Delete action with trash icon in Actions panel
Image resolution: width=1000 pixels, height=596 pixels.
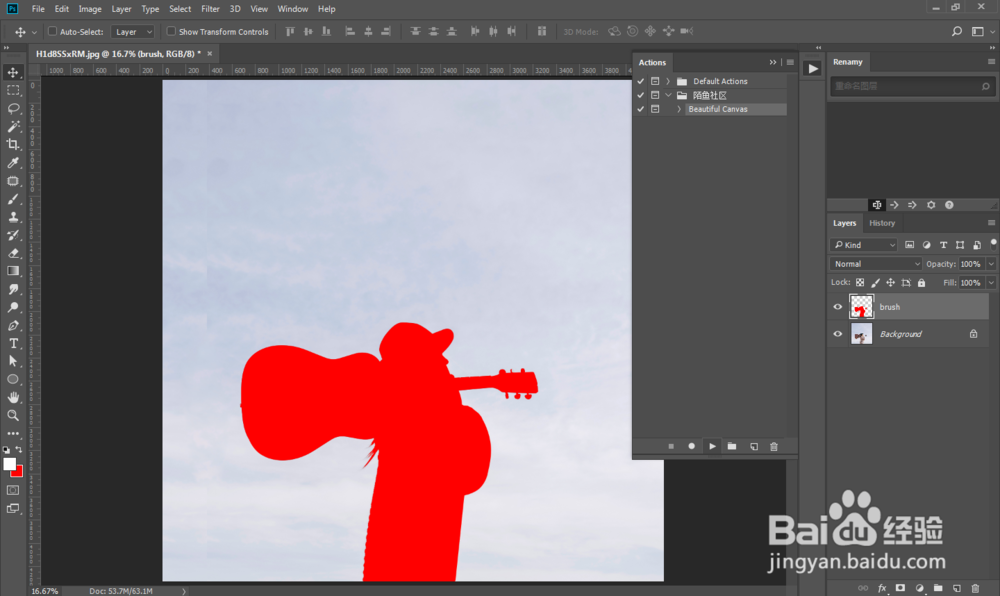coord(774,446)
